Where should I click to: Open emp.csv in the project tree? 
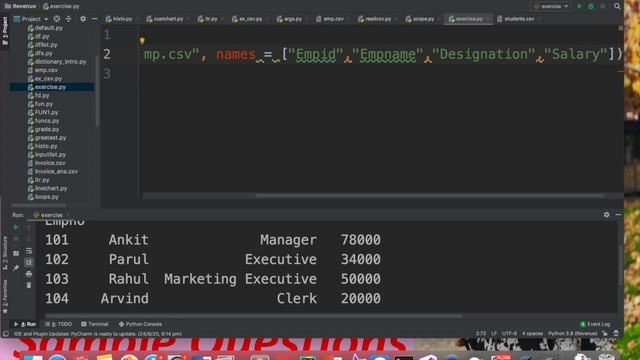46,70
